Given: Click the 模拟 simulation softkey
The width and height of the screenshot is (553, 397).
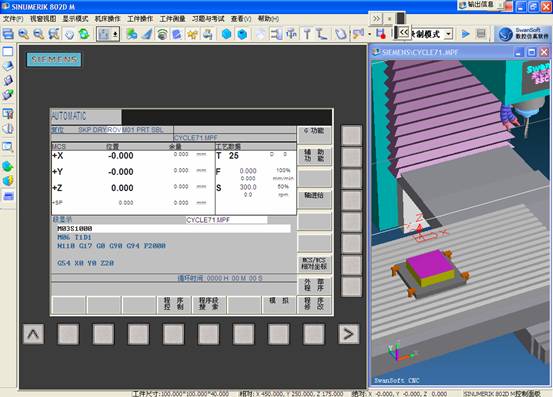Looking at the screenshot, I should click(x=279, y=304).
